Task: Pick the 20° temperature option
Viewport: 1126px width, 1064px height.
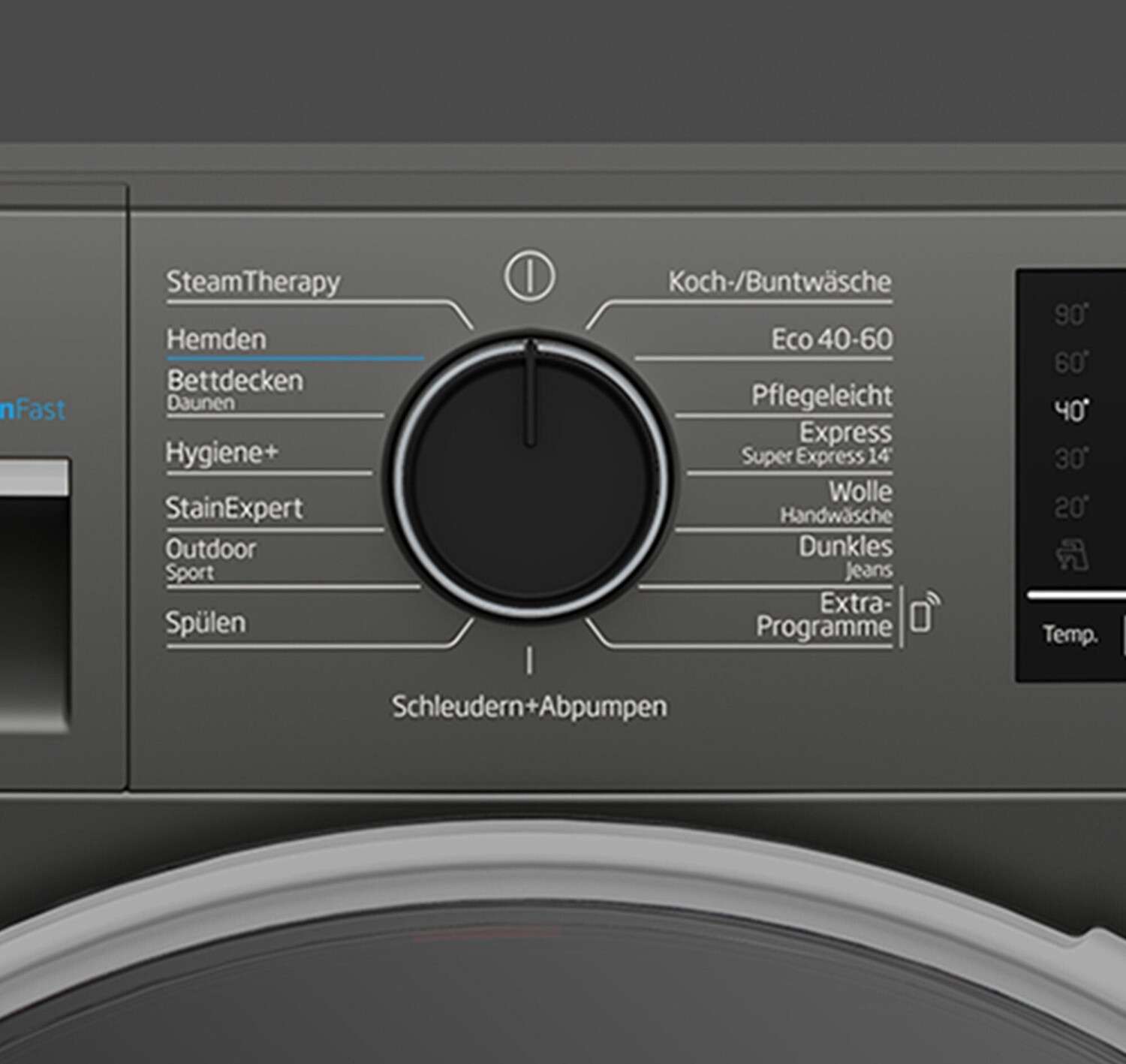Action: pos(1071,508)
